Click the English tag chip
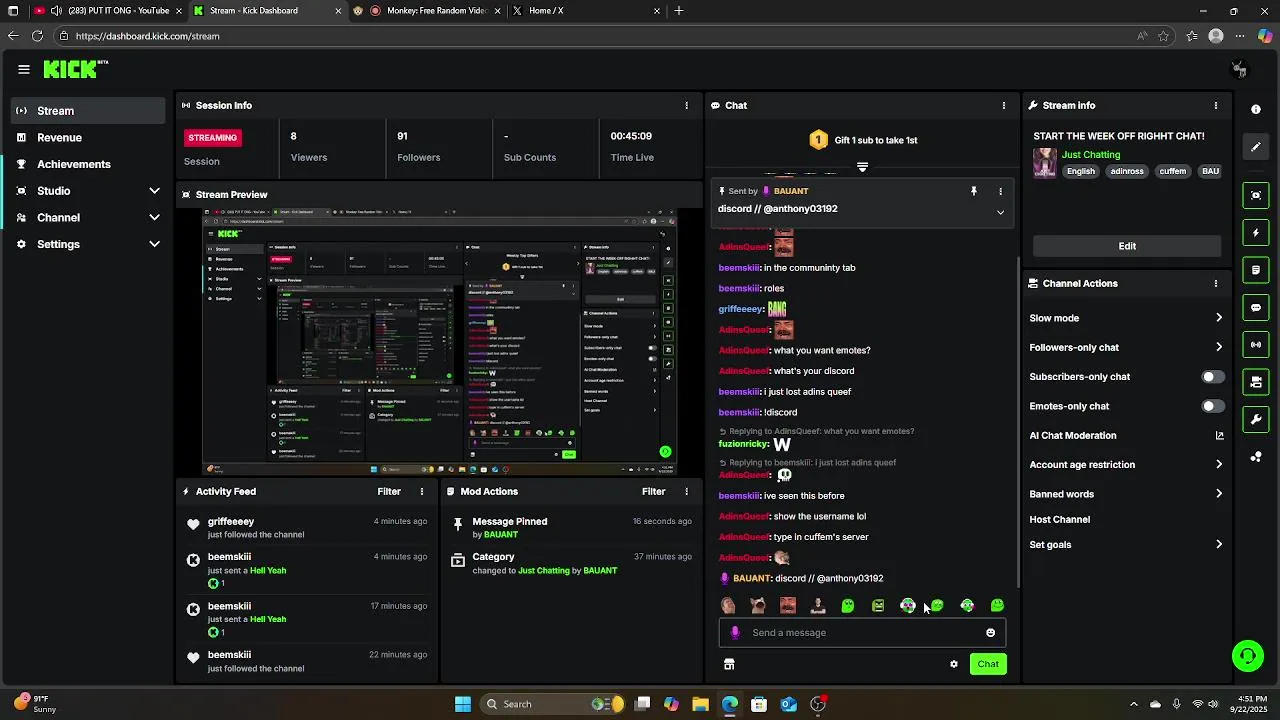 coord(1081,171)
